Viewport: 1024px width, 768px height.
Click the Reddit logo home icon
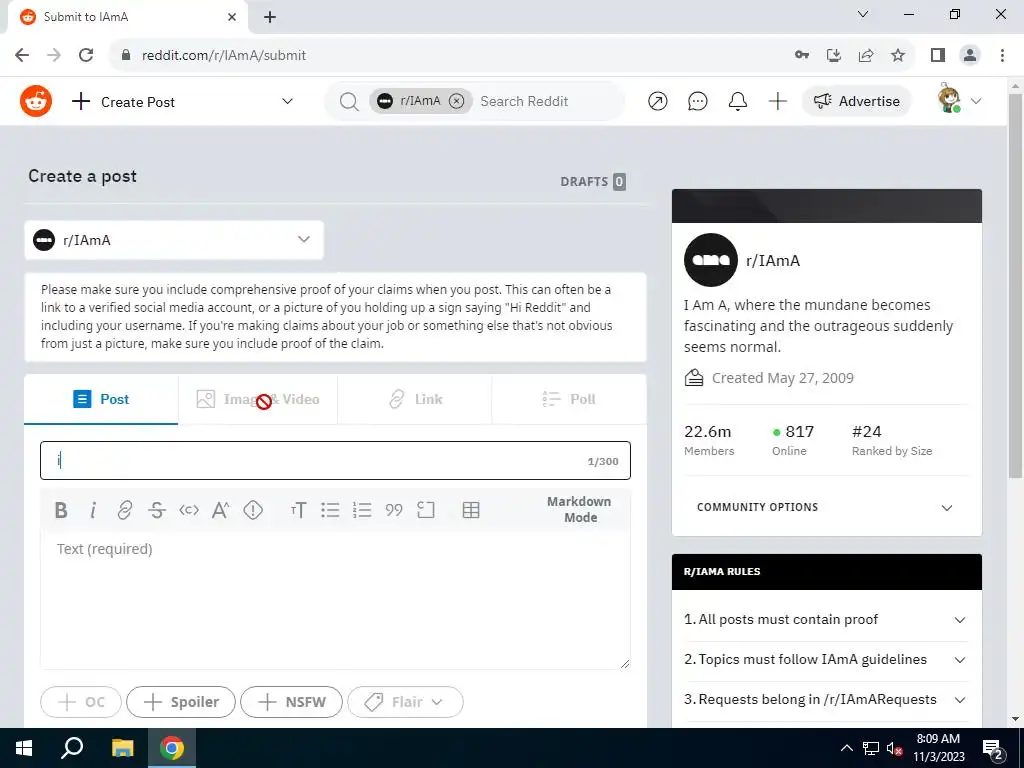[x=36, y=101]
